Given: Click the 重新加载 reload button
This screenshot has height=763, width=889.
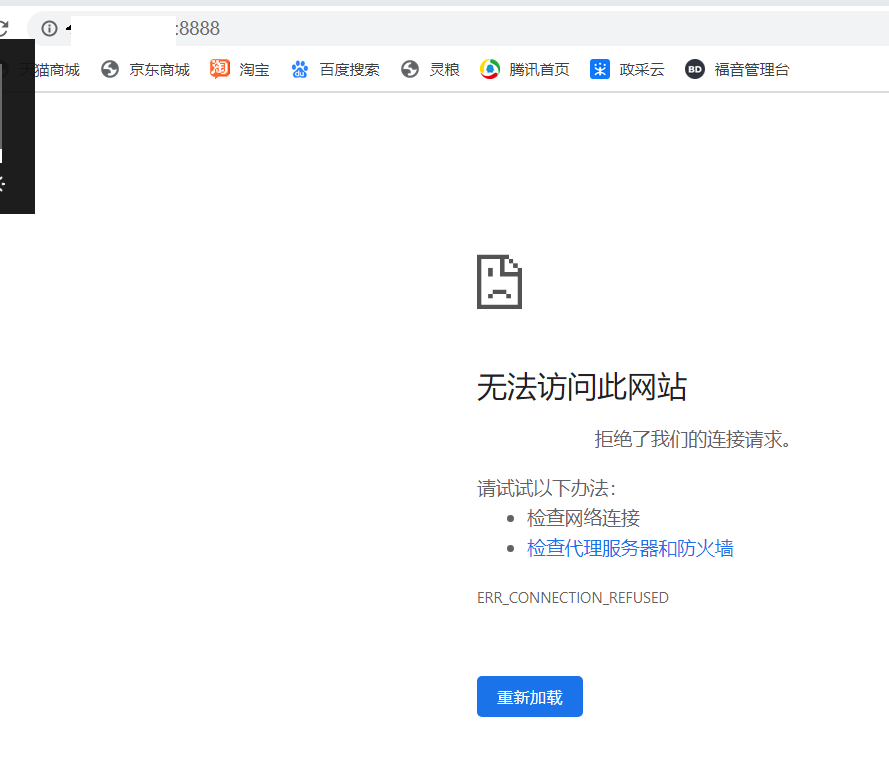Looking at the screenshot, I should (530, 697).
